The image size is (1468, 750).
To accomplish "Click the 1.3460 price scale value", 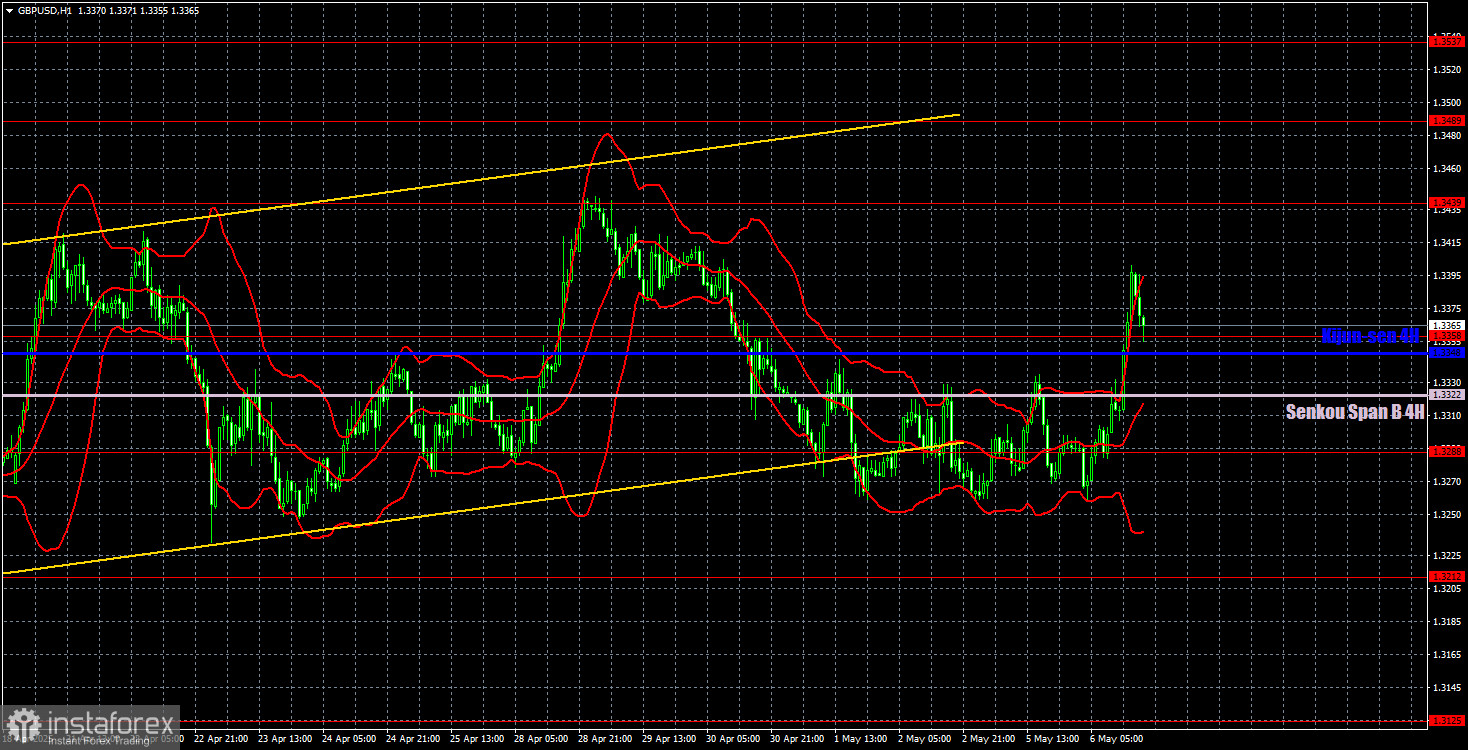I will point(1446,169).
